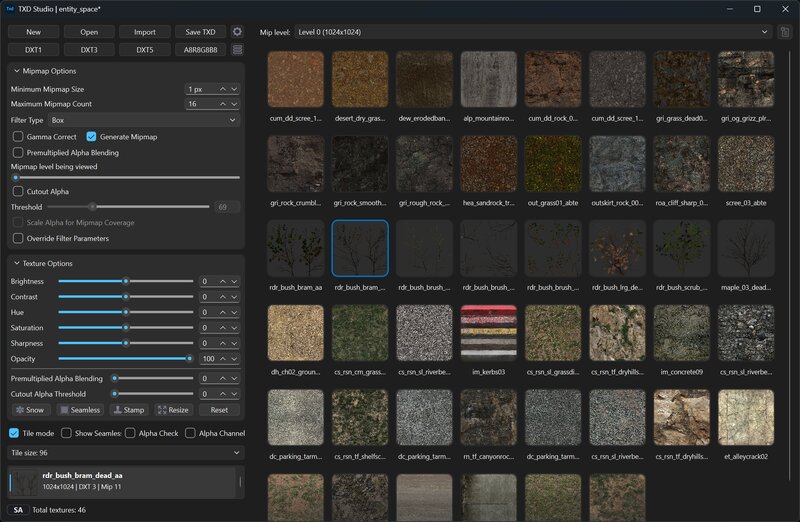Open the Filter Type dropdown
The height and width of the screenshot is (522, 800).
coord(144,120)
